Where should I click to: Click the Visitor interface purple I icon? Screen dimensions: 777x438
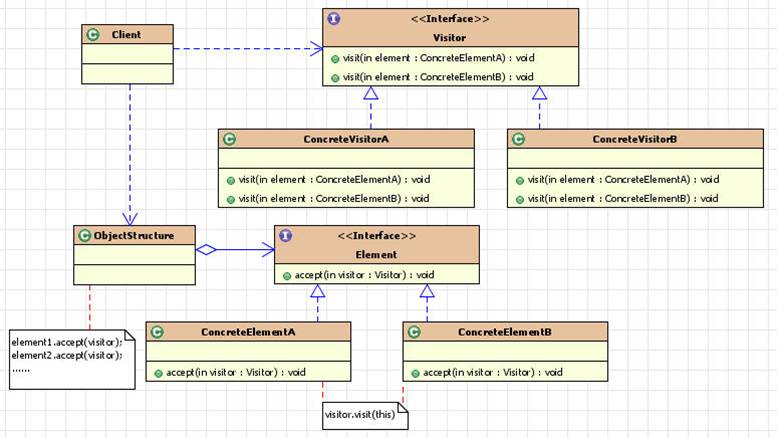tap(334, 19)
